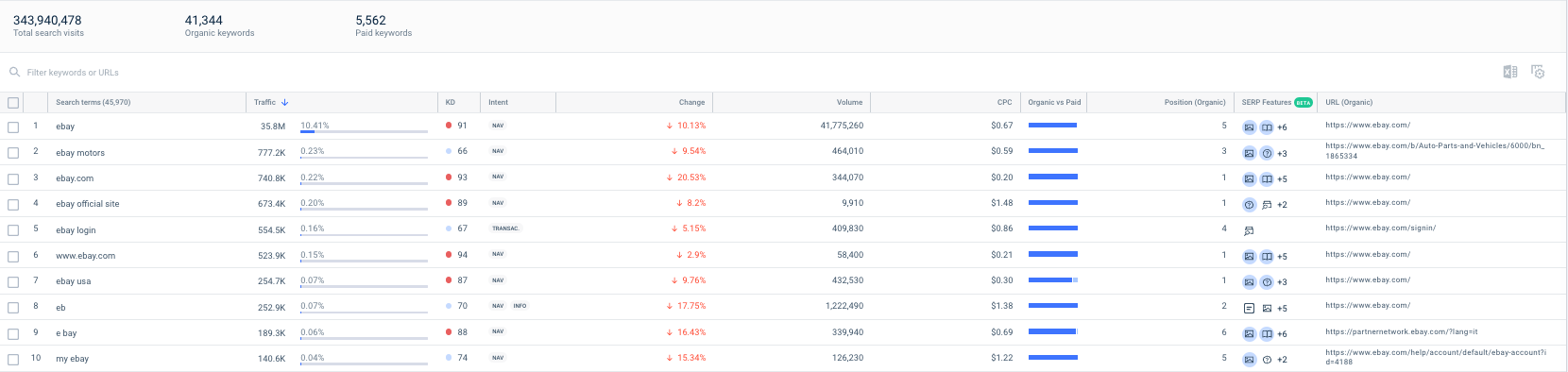
Task: Select the ebay motors row checkbox
Action: [13, 153]
